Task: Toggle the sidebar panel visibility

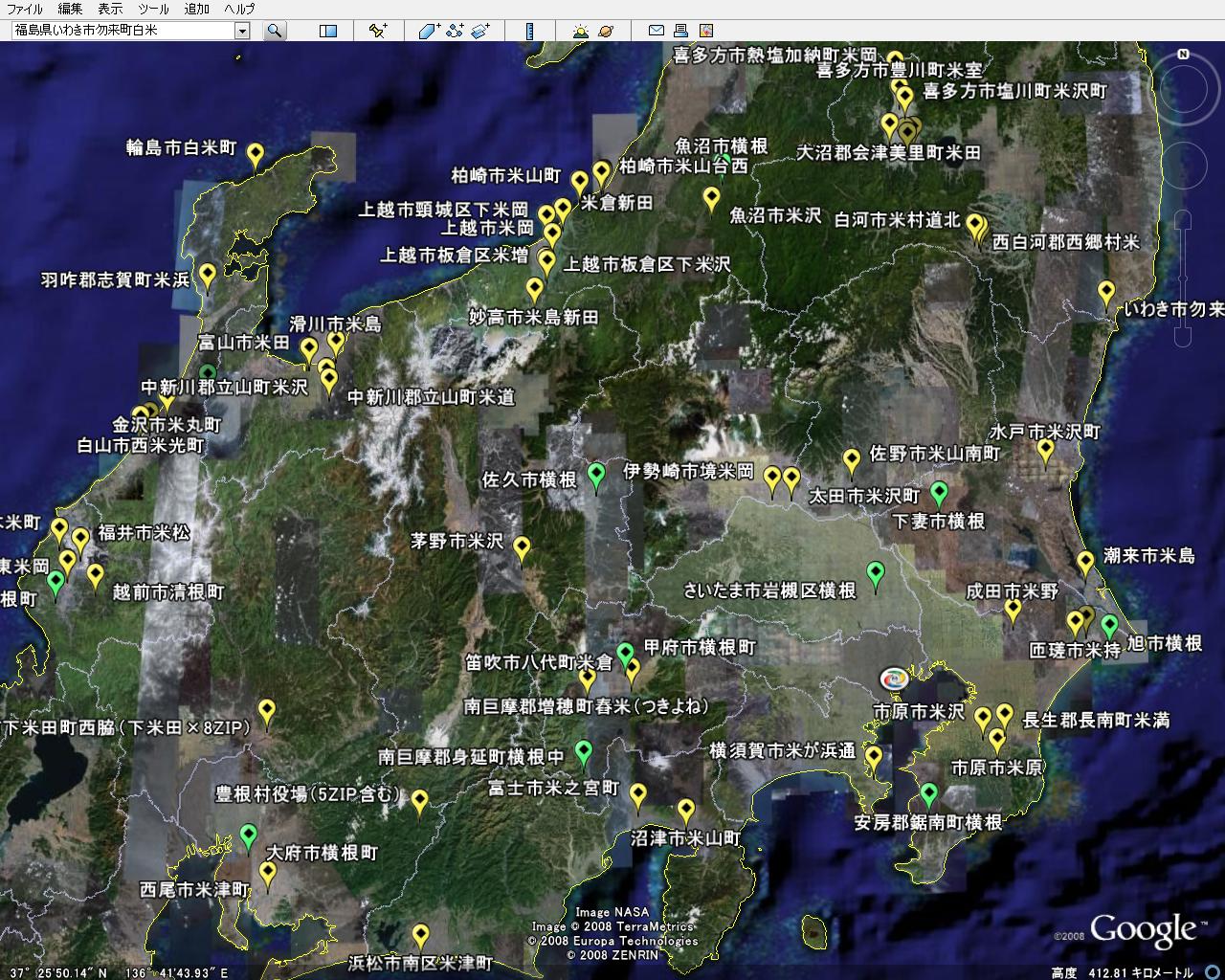Action: pos(327,31)
